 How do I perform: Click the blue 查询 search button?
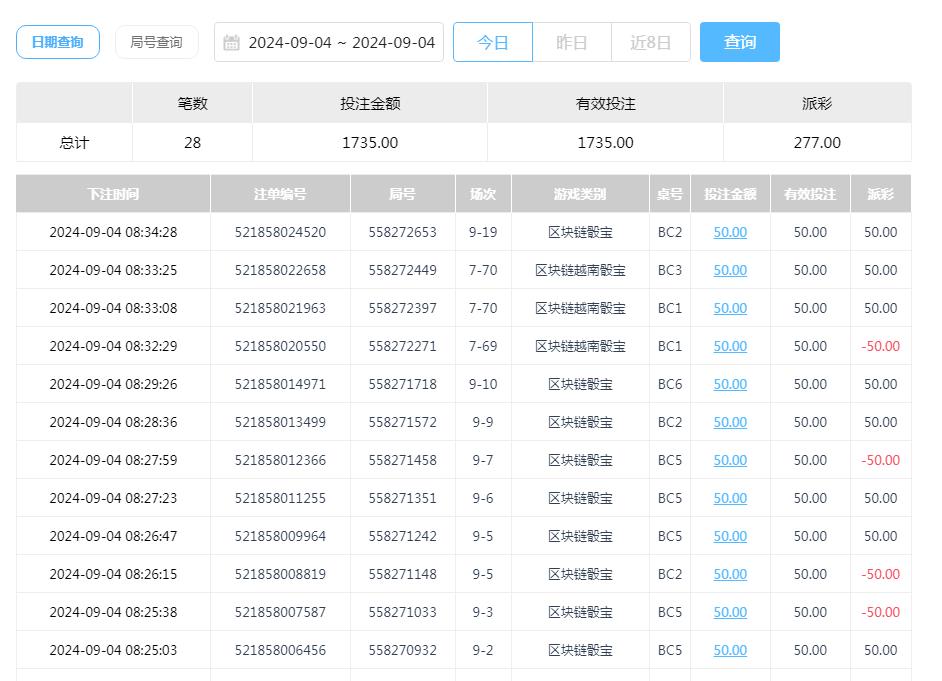pyautogui.click(x=739, y=42)
